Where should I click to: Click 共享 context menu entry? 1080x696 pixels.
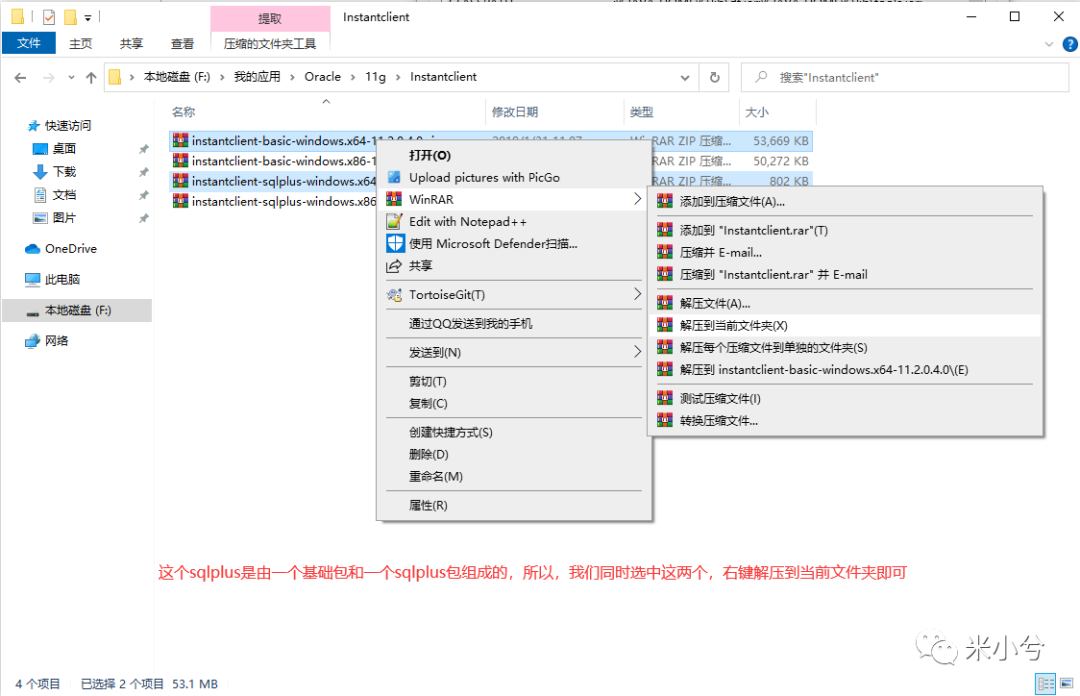click(514, 265)
